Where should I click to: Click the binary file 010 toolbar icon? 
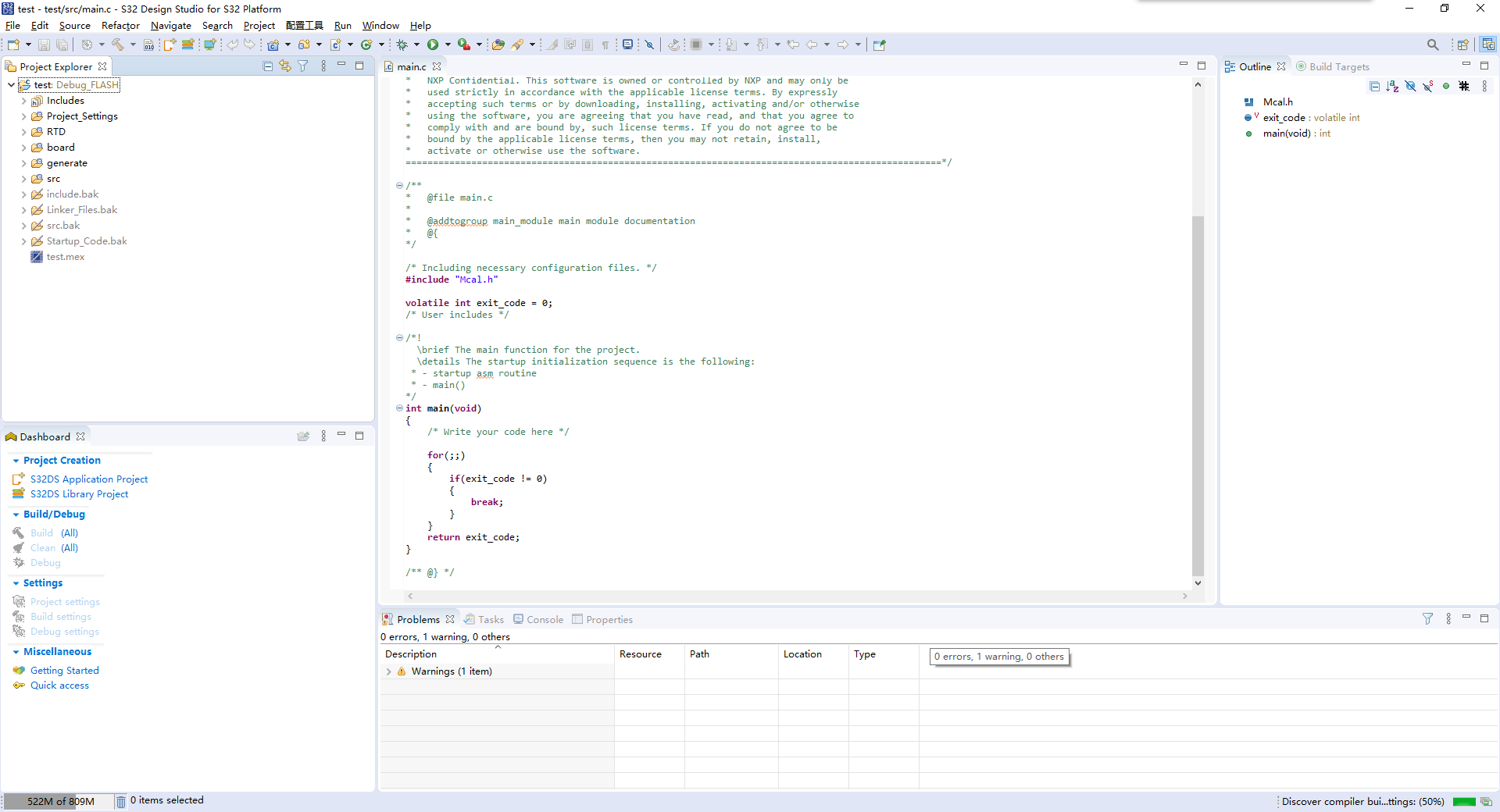click(148, 45)
